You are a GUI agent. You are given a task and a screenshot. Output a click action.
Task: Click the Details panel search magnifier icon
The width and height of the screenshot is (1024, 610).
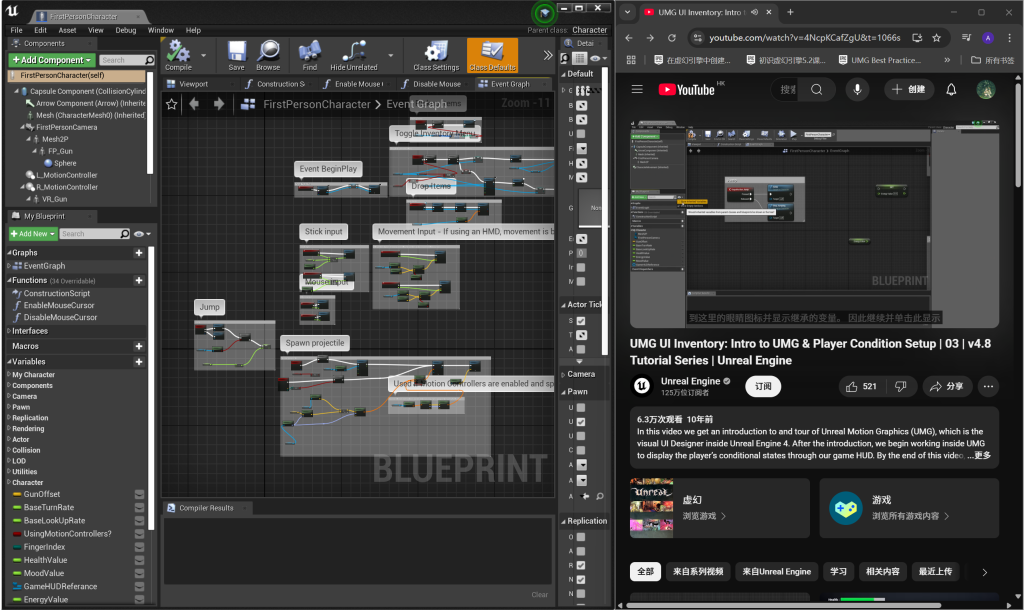tap(565, 59)
